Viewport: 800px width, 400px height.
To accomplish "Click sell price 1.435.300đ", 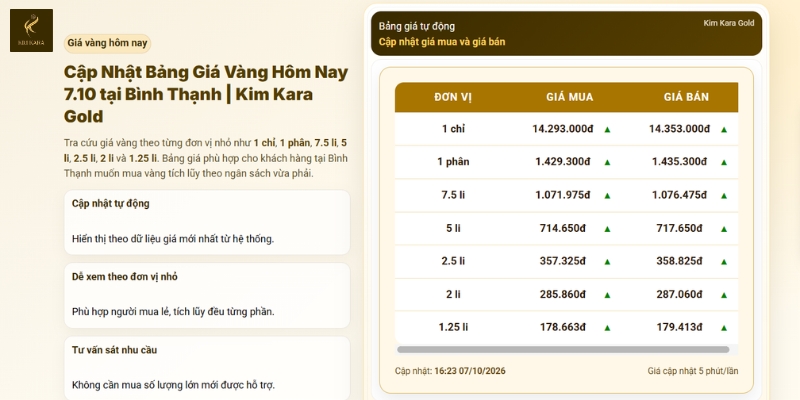I will [679, 162].
